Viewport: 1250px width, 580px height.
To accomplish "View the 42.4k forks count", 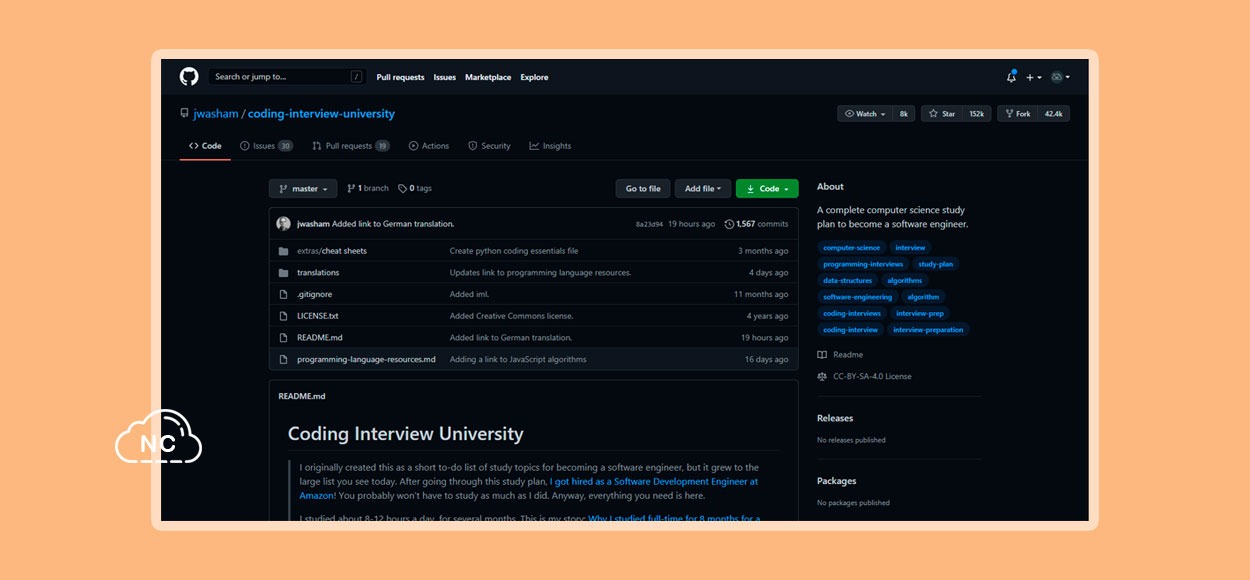I will pyautogui.click(x=1054, y=114).
